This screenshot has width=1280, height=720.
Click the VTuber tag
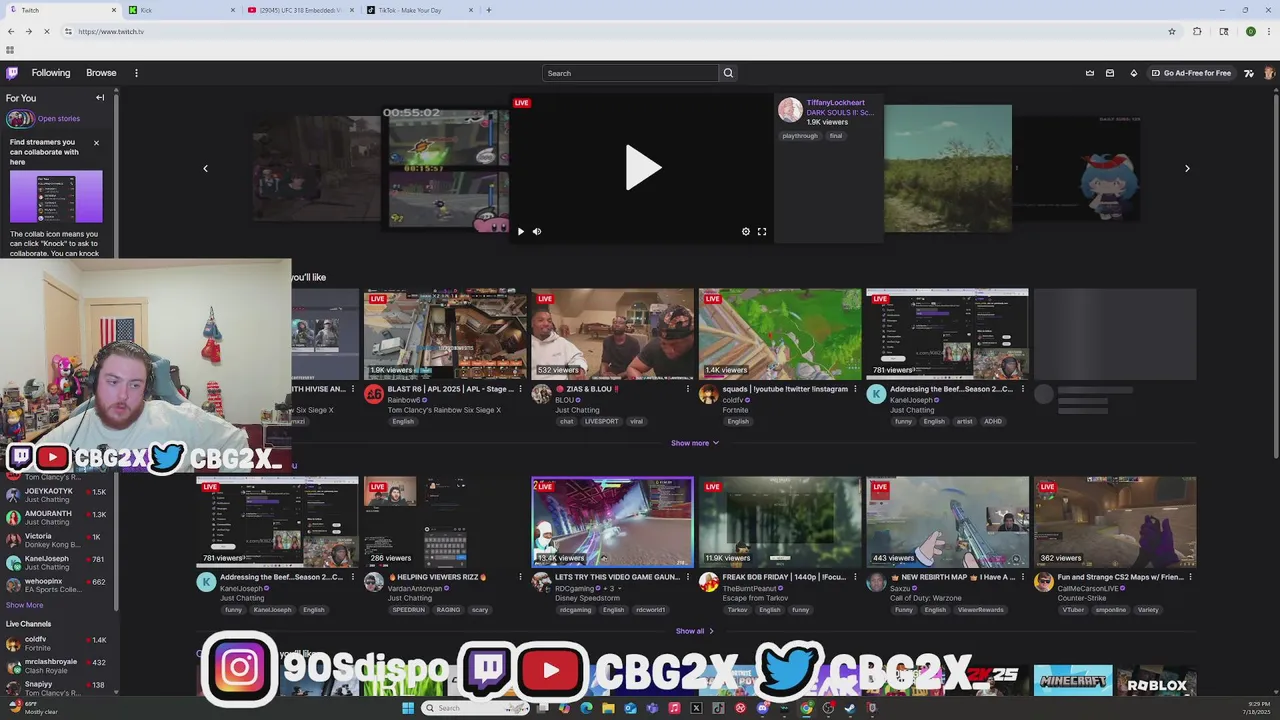click(x=1074, y=610)
